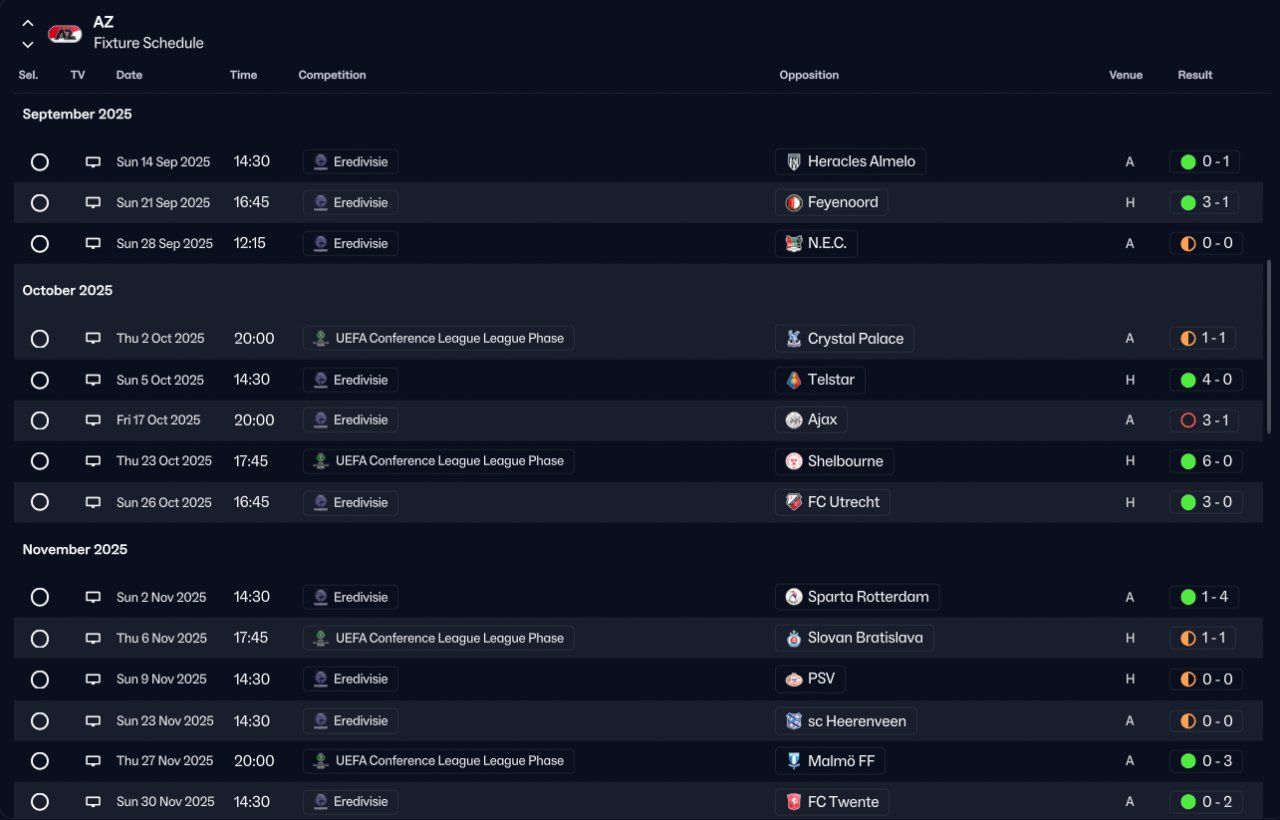Click TV icon for Feyenoord match
This screenshot has width=1280, height=820.
pyautogui.click(x=93, y=203)
